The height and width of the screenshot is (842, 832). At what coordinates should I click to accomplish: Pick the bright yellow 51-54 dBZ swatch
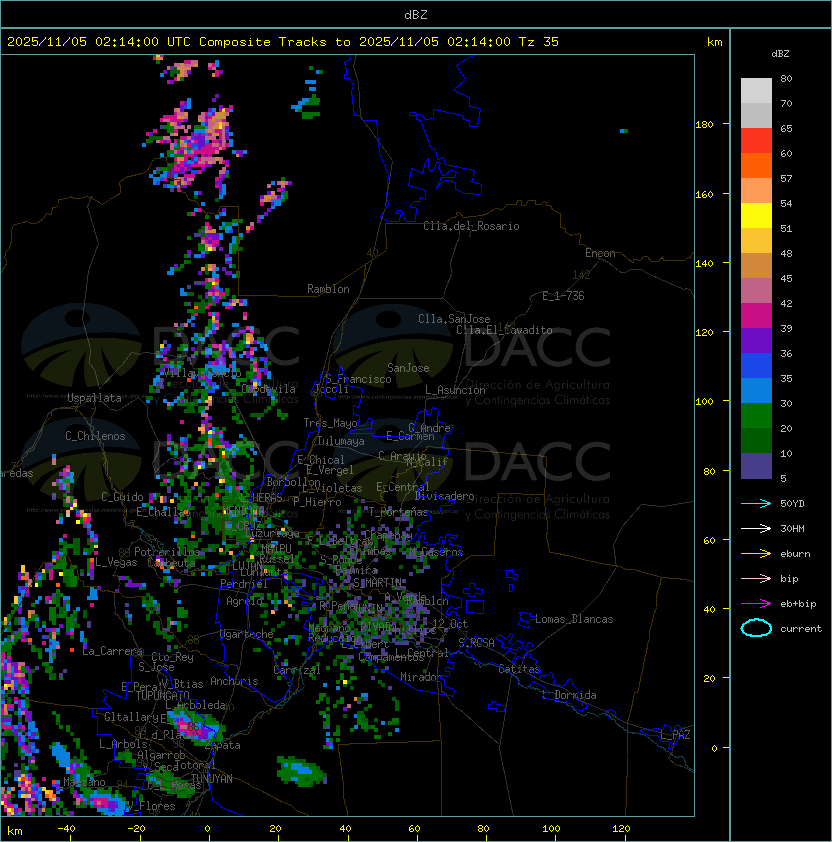coord(756,216)
